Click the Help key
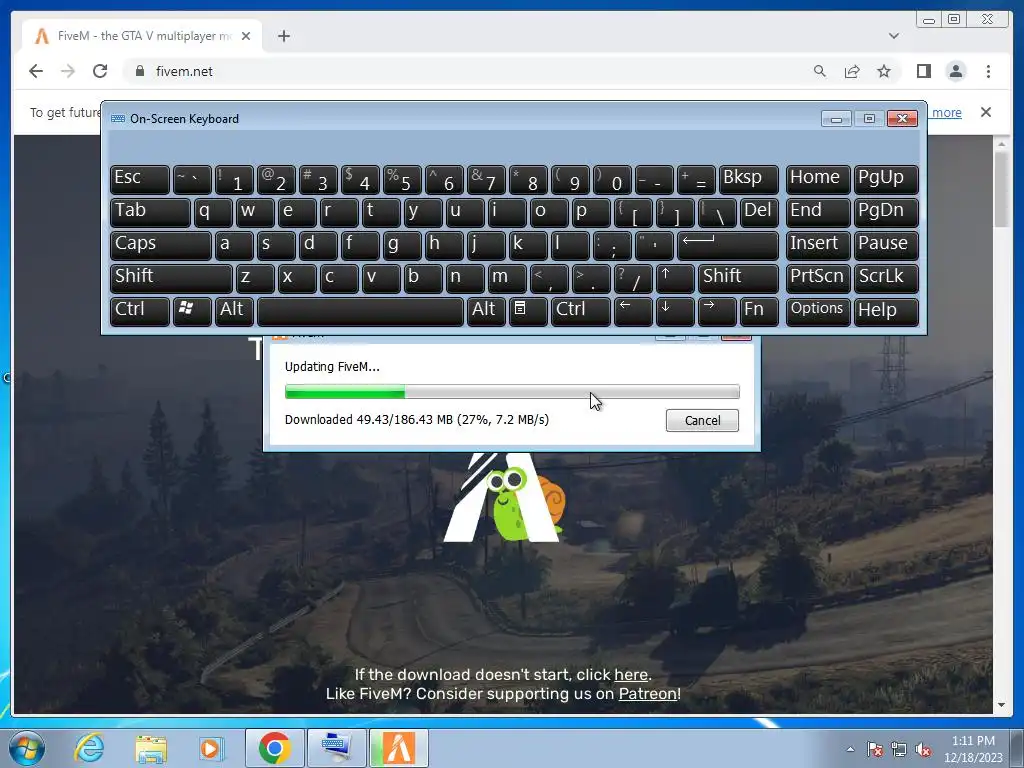This screenshot has width=1024, height=768. coord(886,311)
